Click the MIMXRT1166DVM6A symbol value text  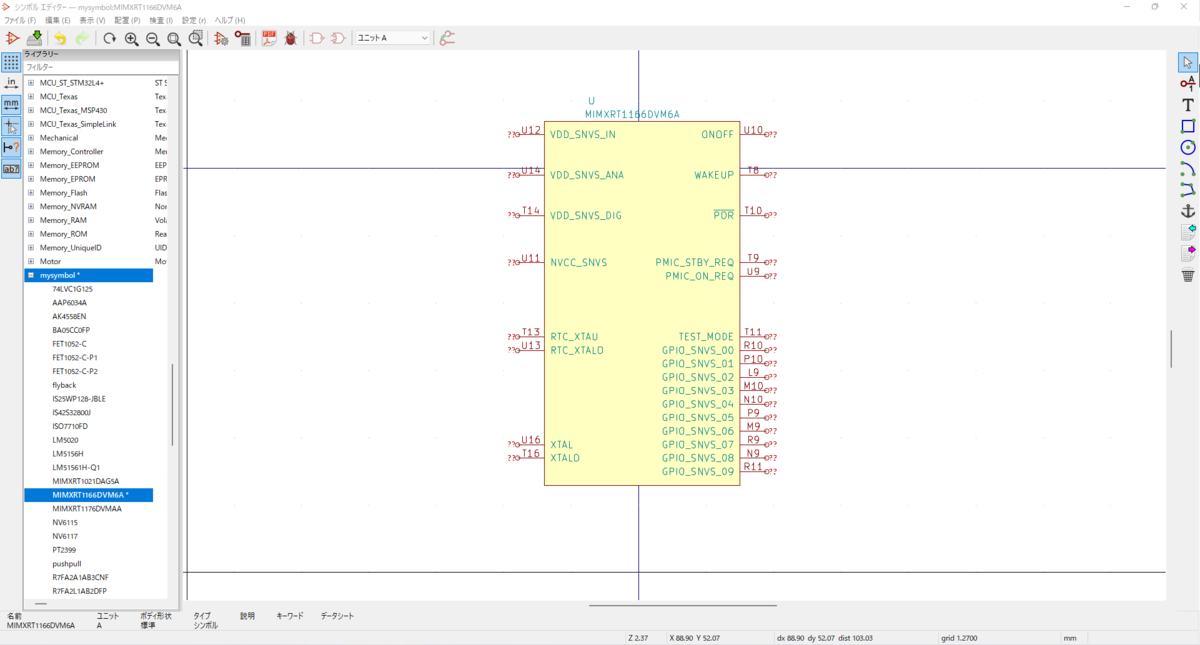tap(632, 115)
